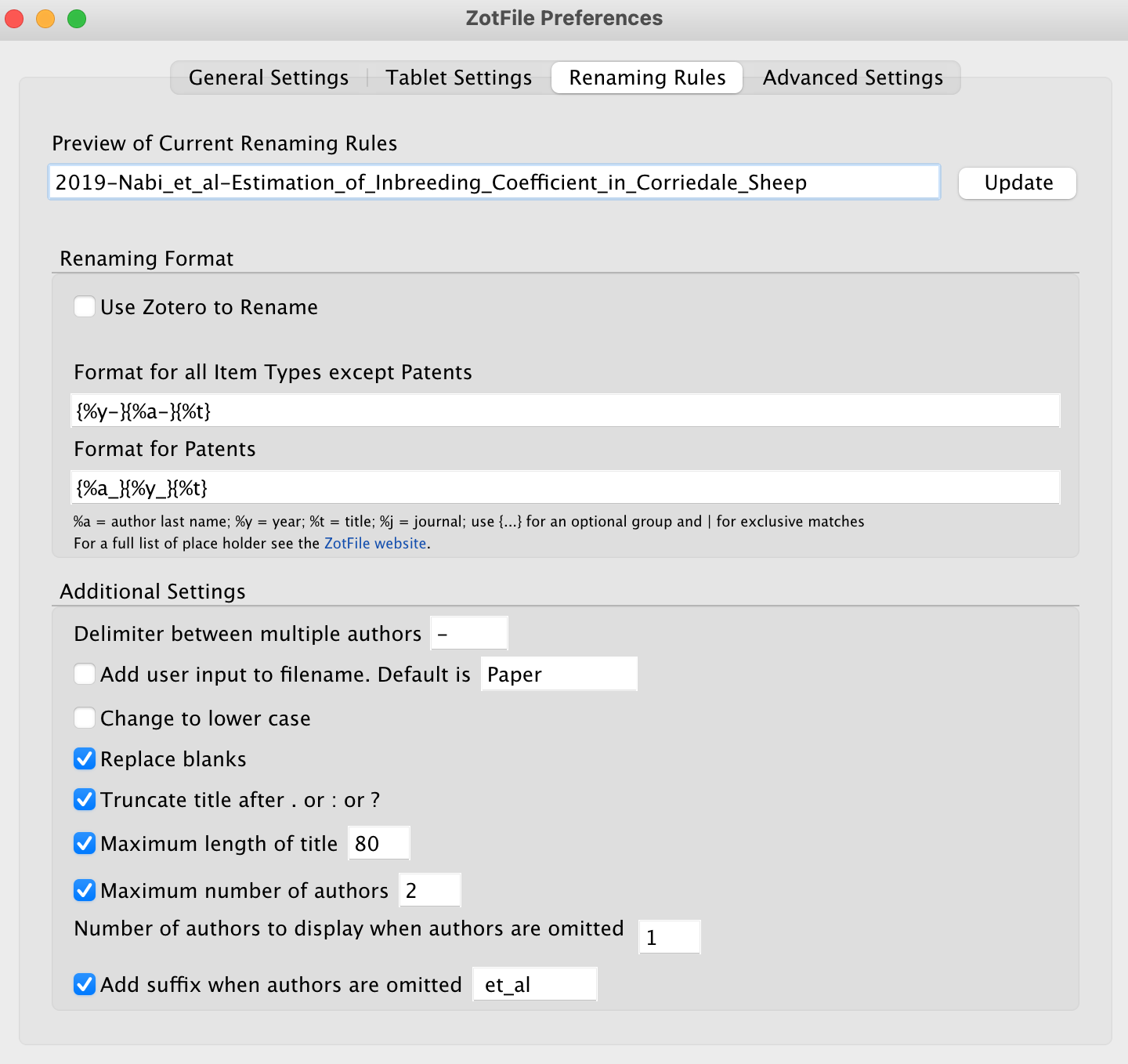Click the 'Renaming Format' section heading
Screen dimensions: 1128x1064
(146, 259)
